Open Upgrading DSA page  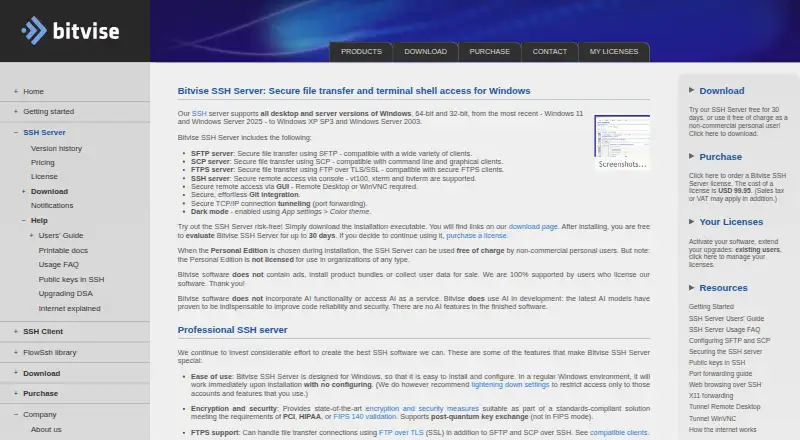click(66, 294)
